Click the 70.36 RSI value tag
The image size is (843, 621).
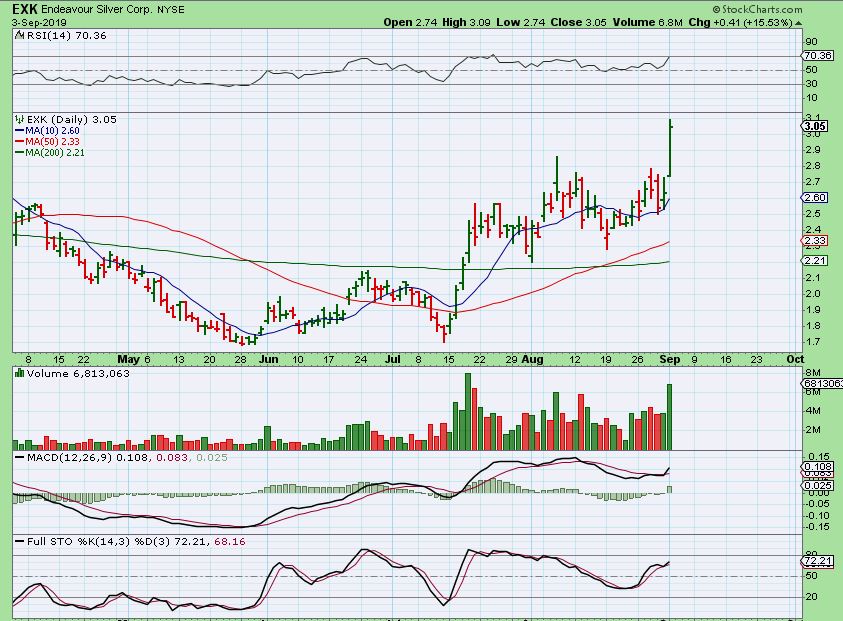817,55
